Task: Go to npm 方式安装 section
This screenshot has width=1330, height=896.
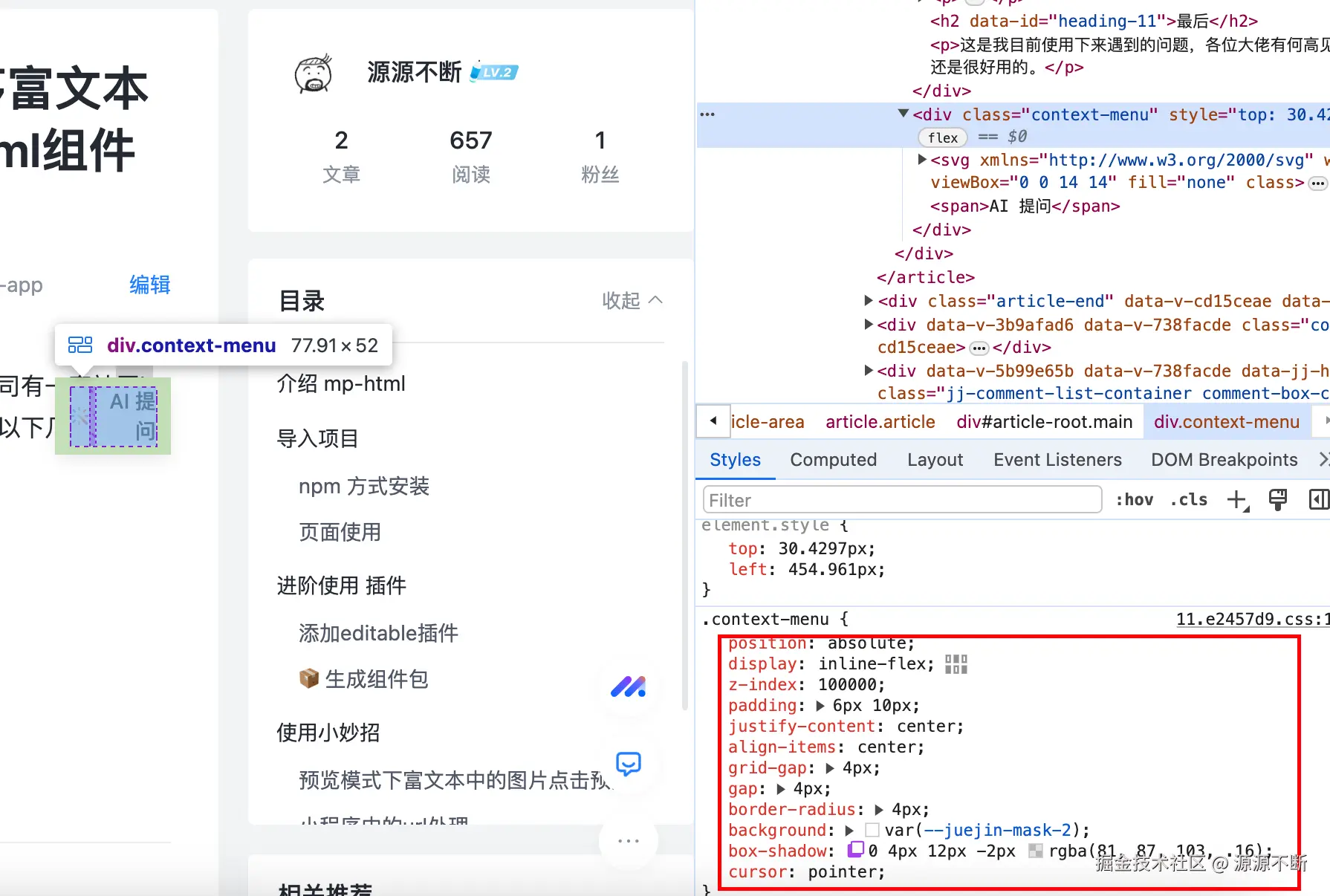Action: 364,487
